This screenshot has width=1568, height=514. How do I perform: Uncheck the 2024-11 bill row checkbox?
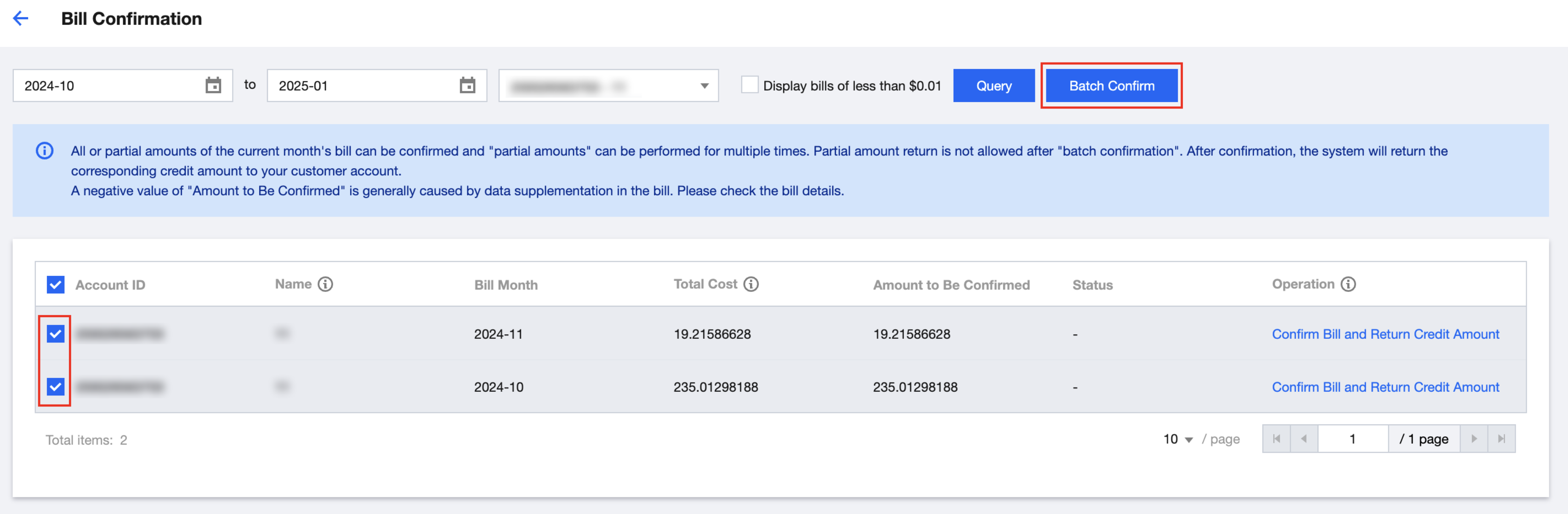click(56, 334)
